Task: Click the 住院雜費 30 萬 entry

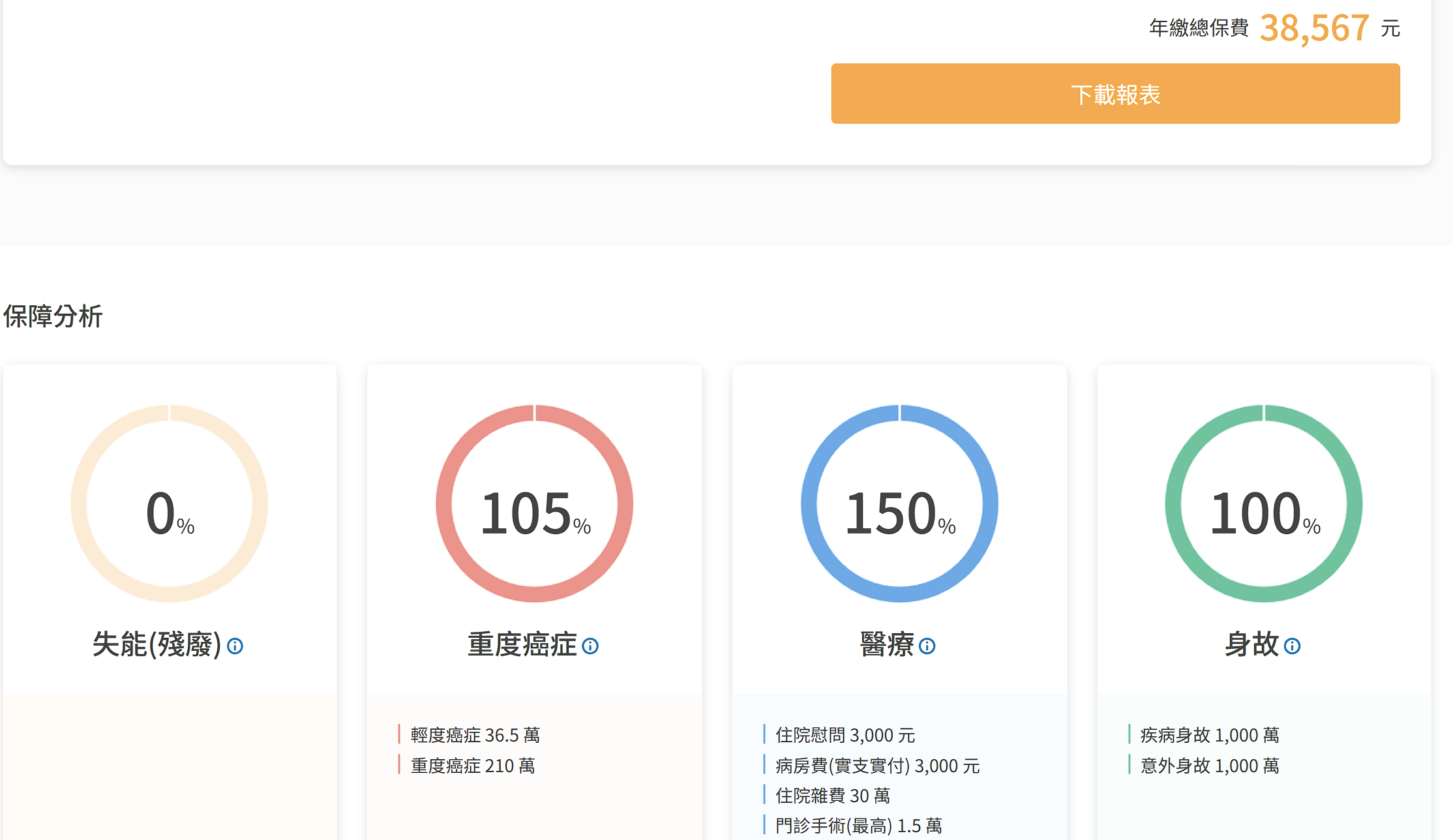Action: 832,796
